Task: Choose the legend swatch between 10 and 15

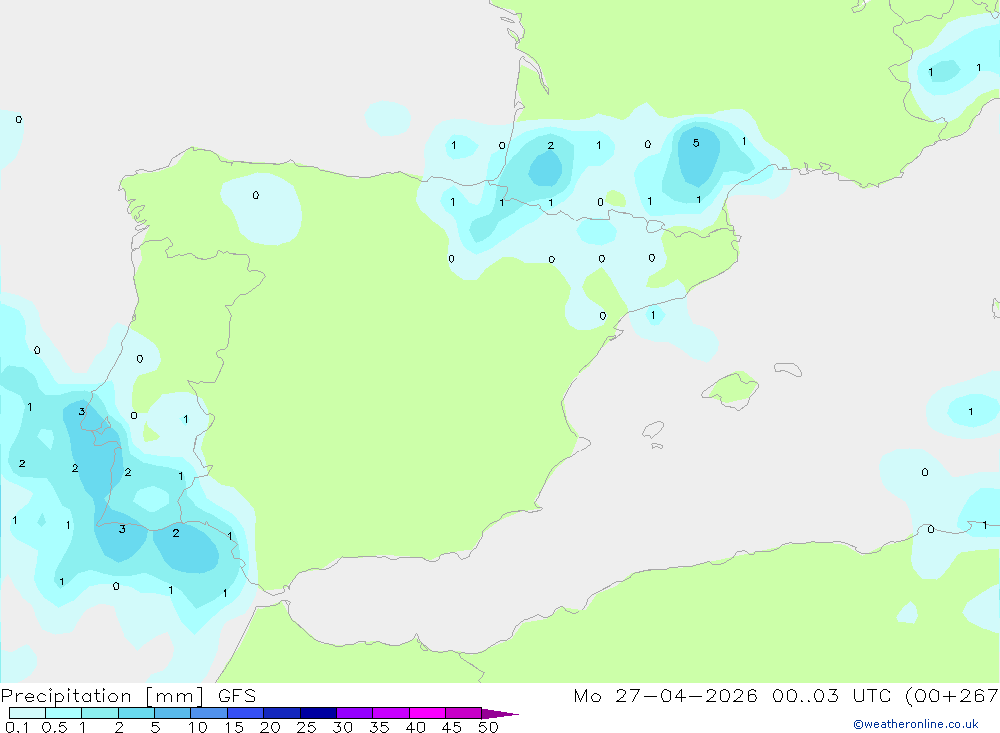Action: click(x=209, y=713)
